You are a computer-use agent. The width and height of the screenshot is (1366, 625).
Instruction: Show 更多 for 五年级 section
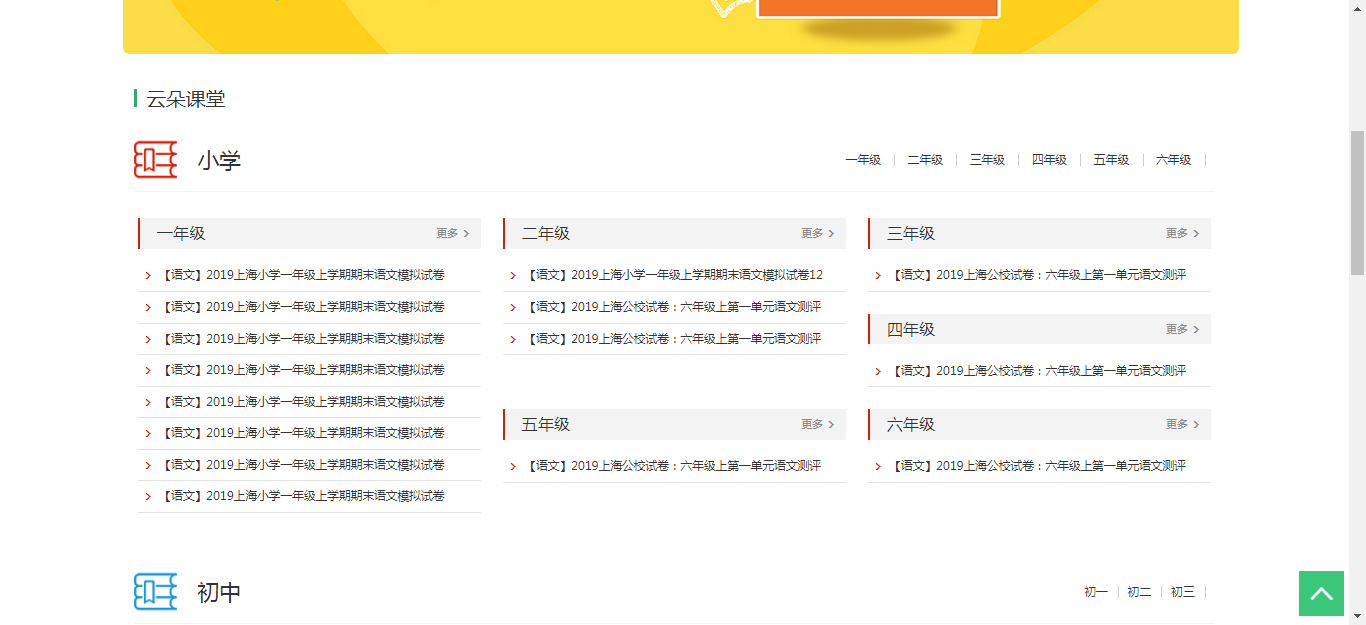pos(817,424)
